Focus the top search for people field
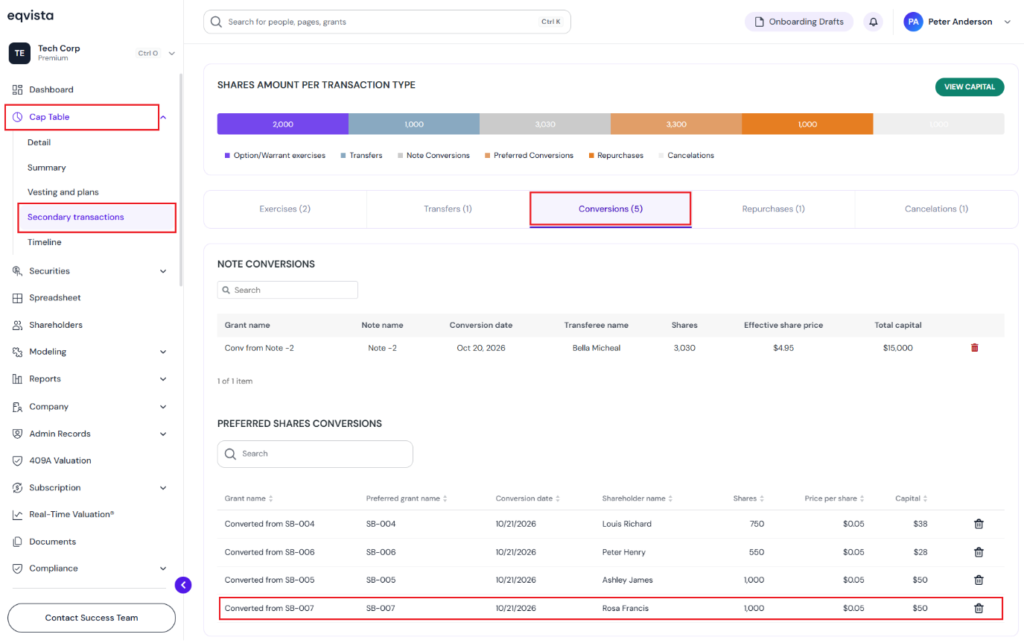 click(387, 22)
